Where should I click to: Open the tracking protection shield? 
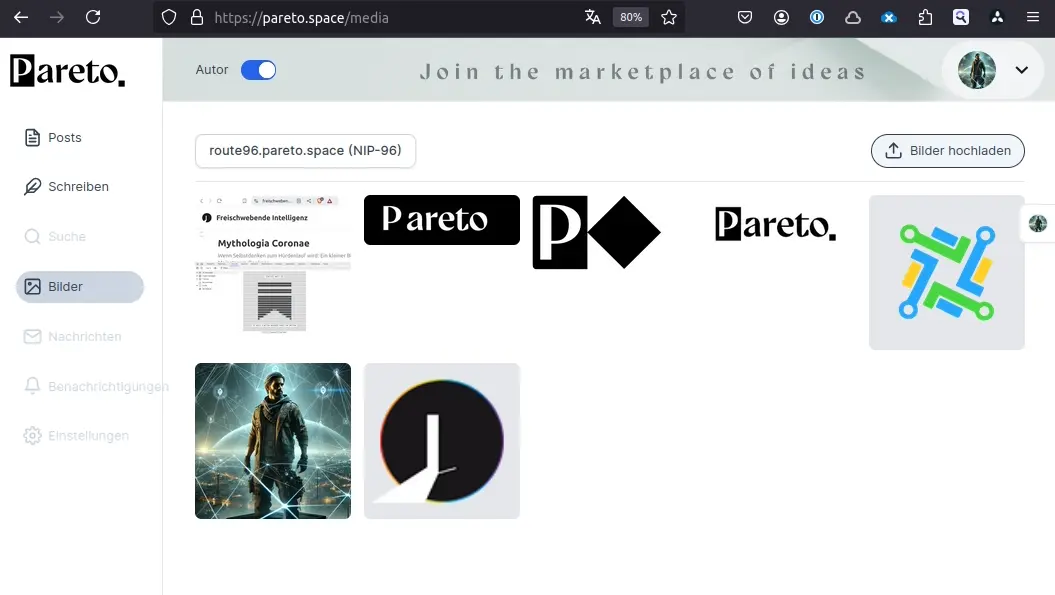click(169, 18)
